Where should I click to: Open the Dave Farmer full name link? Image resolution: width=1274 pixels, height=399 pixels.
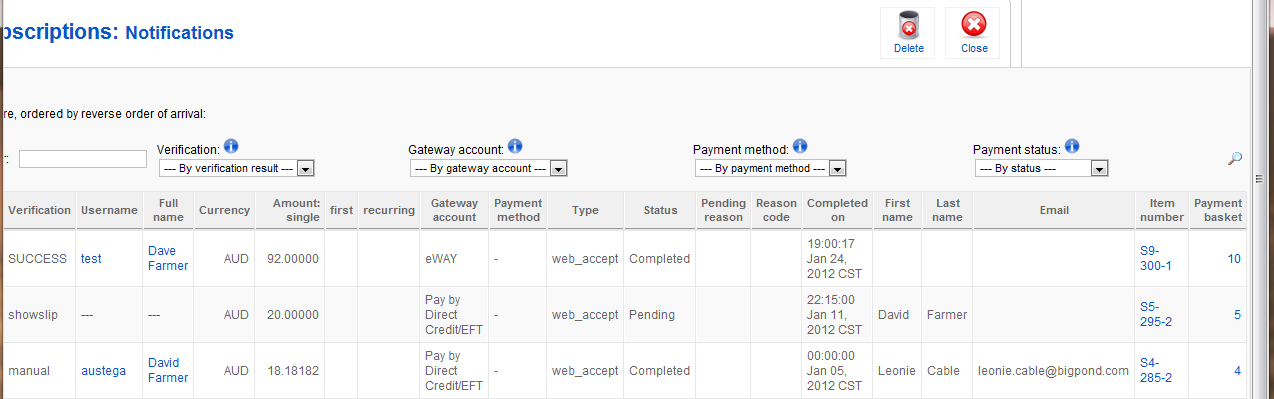point(168,258)
